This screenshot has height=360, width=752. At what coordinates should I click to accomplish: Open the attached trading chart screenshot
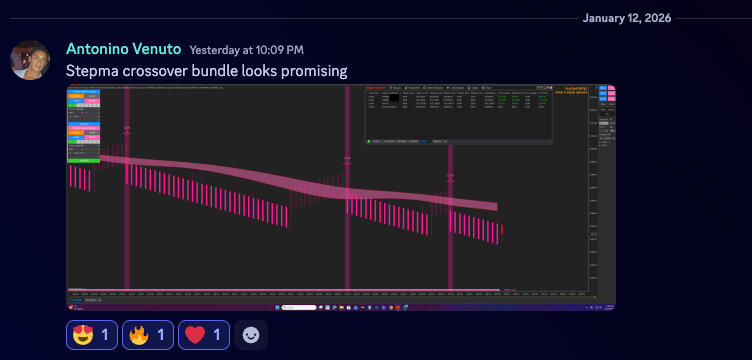pyautogui.click(x=341, y=198)
